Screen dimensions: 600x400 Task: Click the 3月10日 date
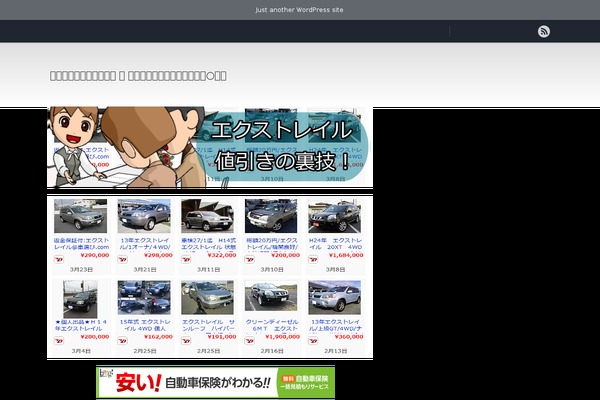click(x=272, y=269)
